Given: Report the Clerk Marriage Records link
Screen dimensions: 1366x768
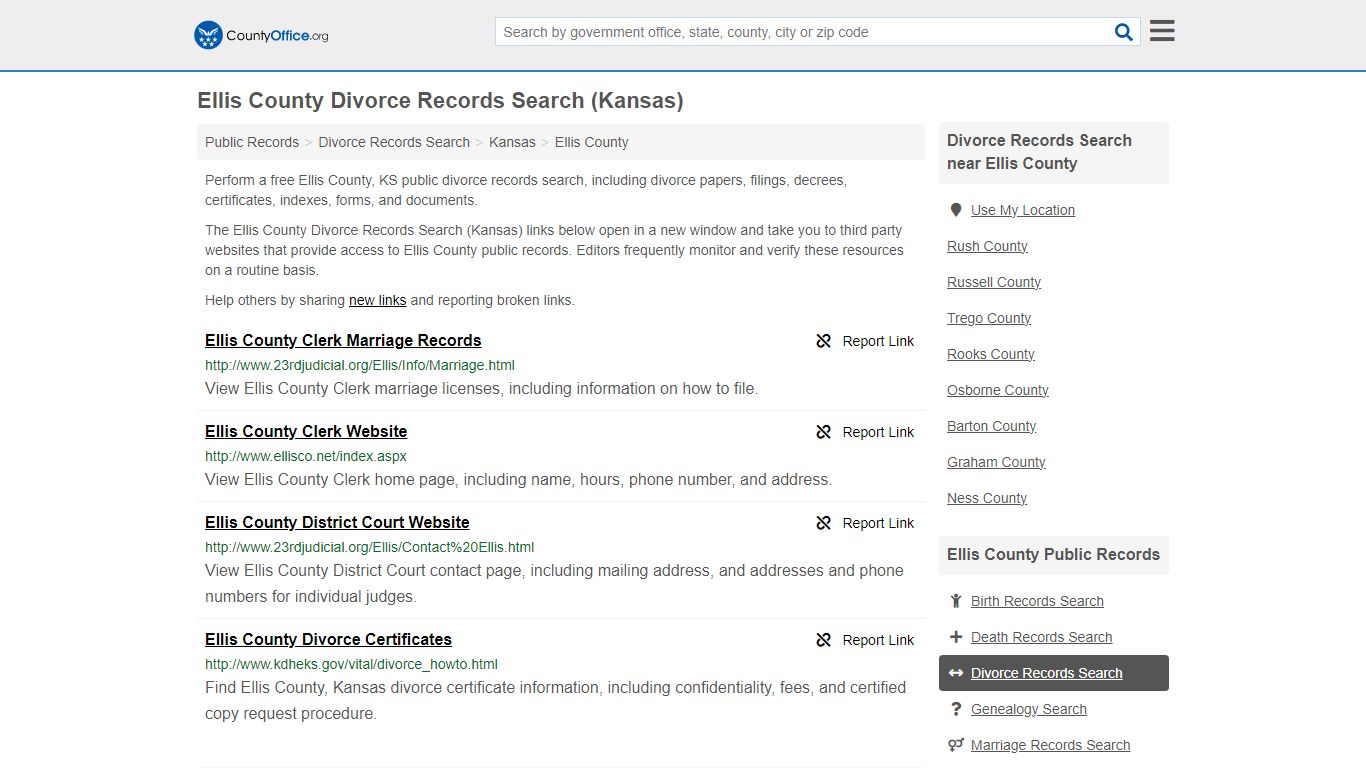Looking at the screenshot, I should [865, 341].
